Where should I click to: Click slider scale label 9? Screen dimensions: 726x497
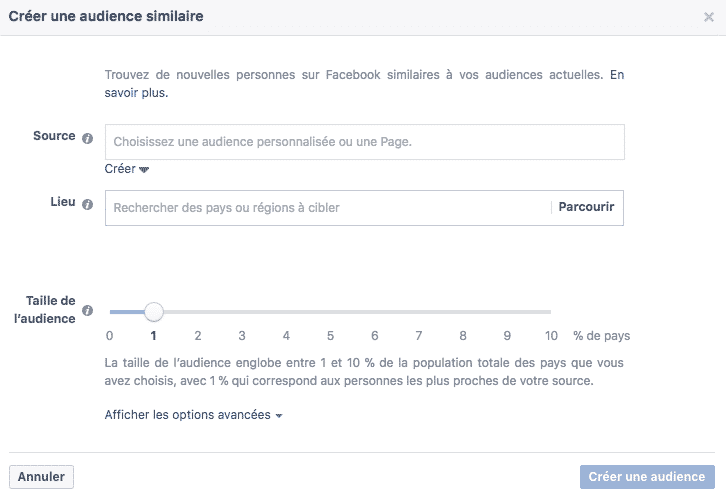(x=507, y=336)
